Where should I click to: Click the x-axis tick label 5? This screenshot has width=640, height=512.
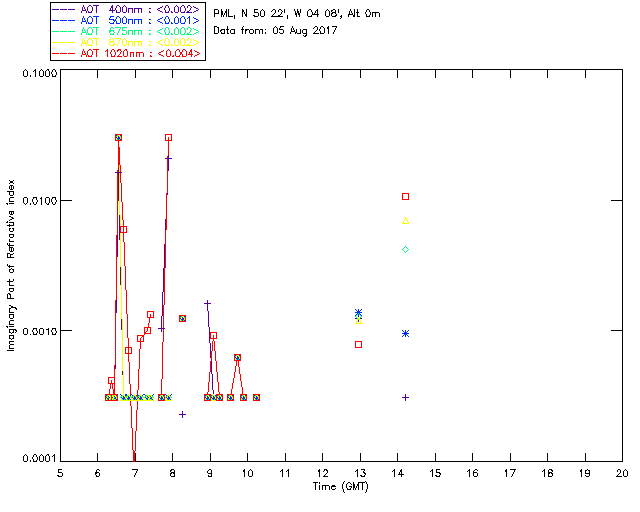pos(60,473)
